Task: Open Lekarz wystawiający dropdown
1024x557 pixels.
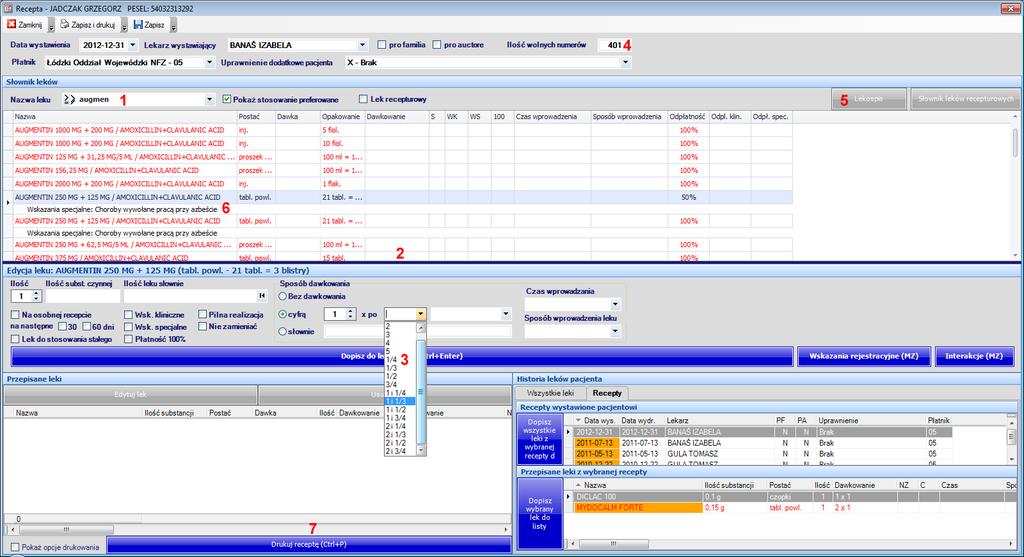Action: click(362, 45)
